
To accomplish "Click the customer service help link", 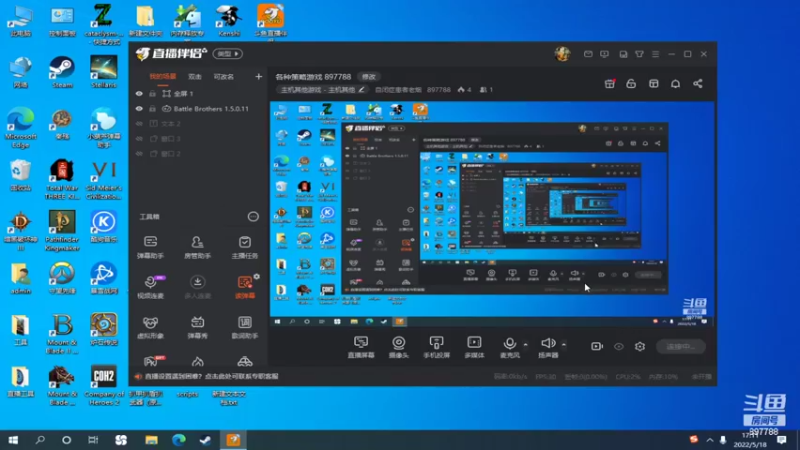I will pyautogui.click(x=211, y=377).
